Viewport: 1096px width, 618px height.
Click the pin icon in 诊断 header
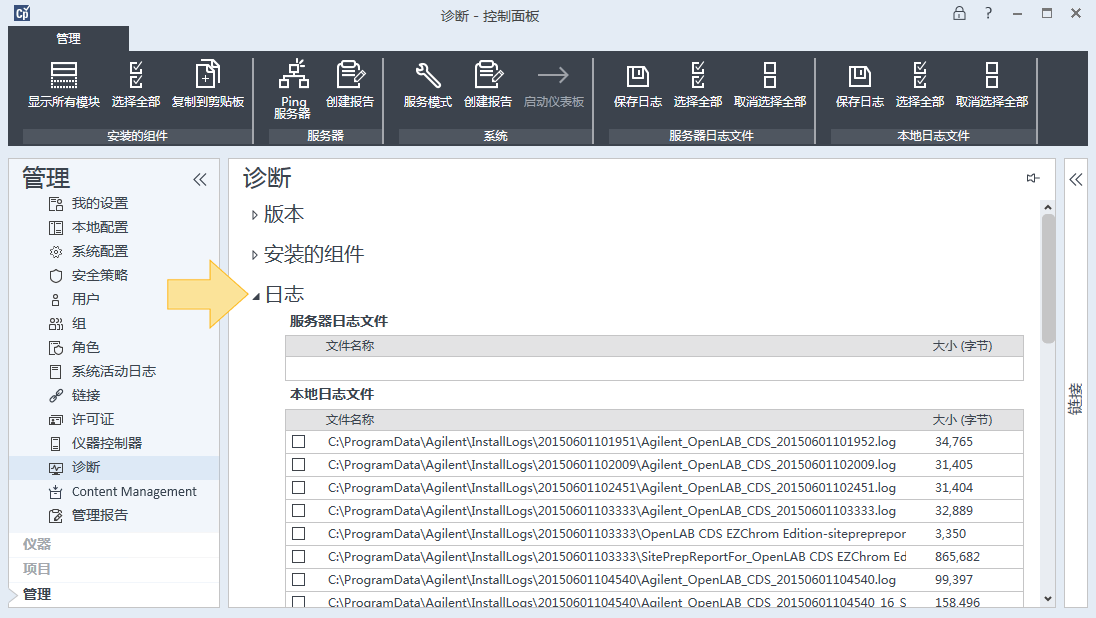(1032, 178)
